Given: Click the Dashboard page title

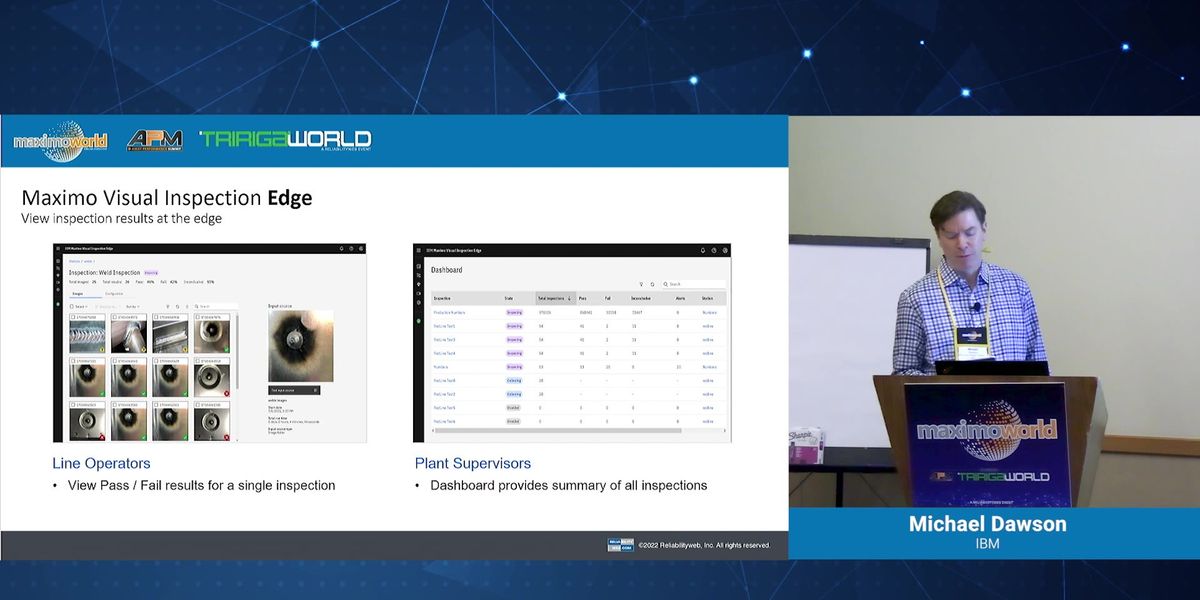Looking at the screenshot, I should click(447, 270).
